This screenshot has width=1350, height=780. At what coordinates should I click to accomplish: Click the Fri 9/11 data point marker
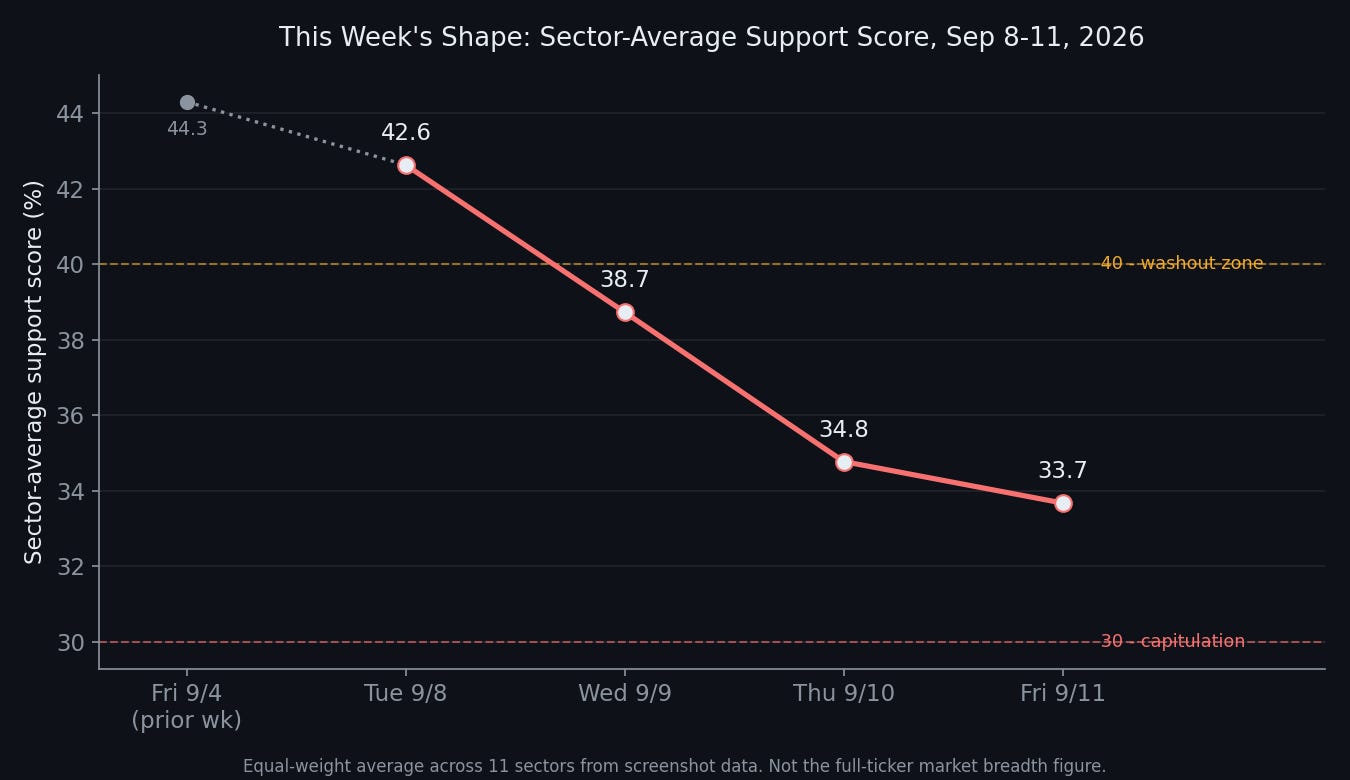(x=1063, y=503)
